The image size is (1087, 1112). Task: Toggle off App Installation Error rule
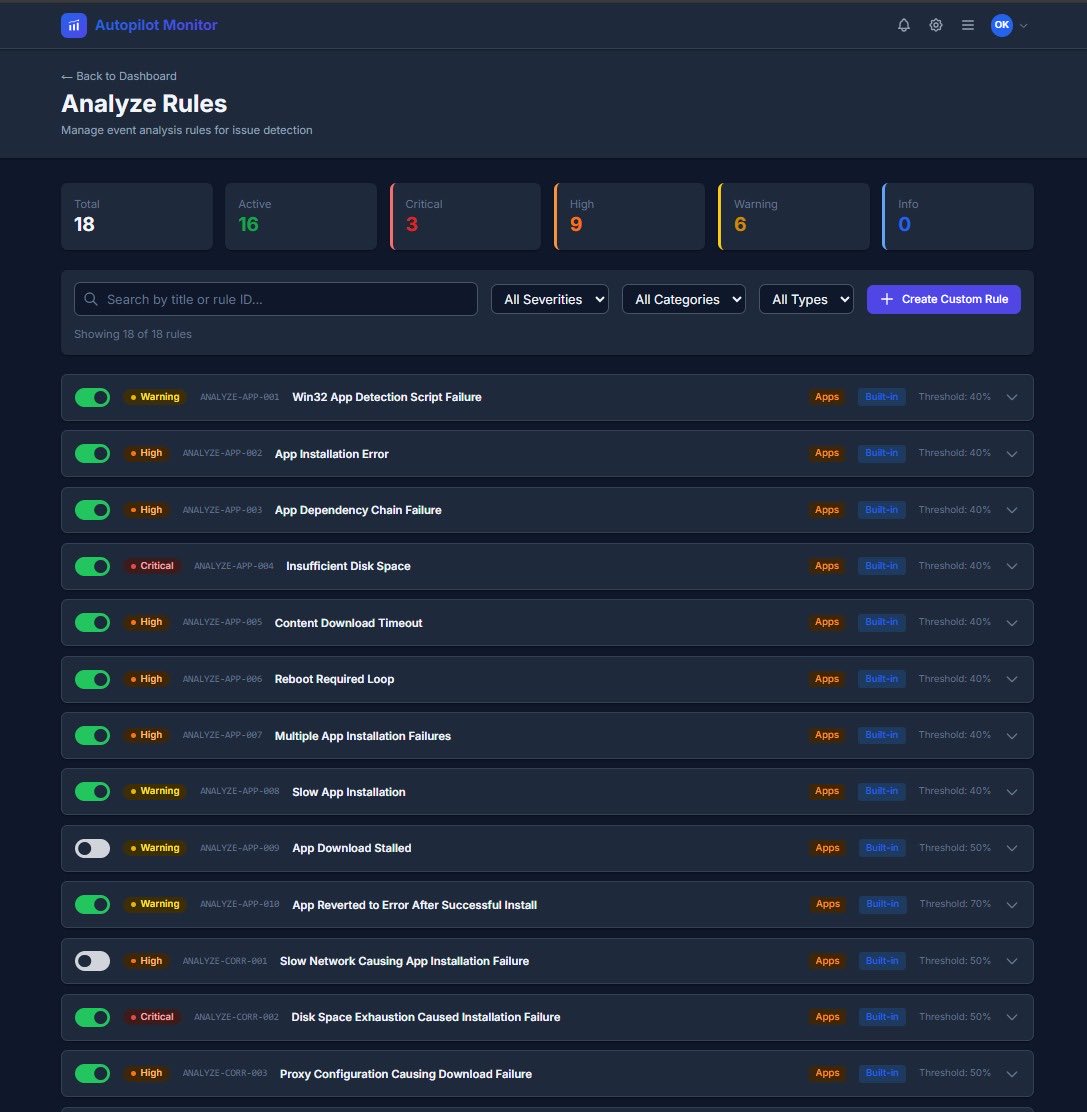pos(92,453)
